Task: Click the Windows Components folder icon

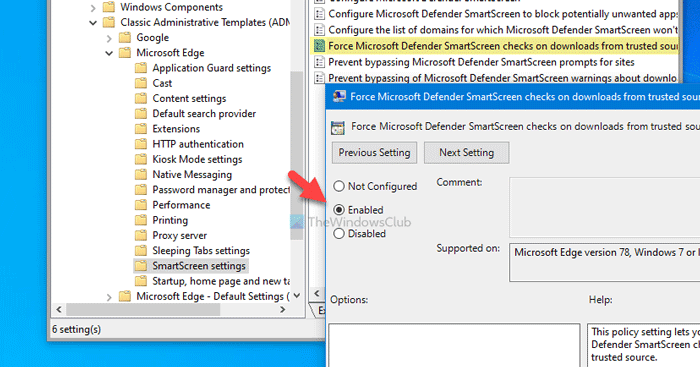Action: click(x=109, y=7)
